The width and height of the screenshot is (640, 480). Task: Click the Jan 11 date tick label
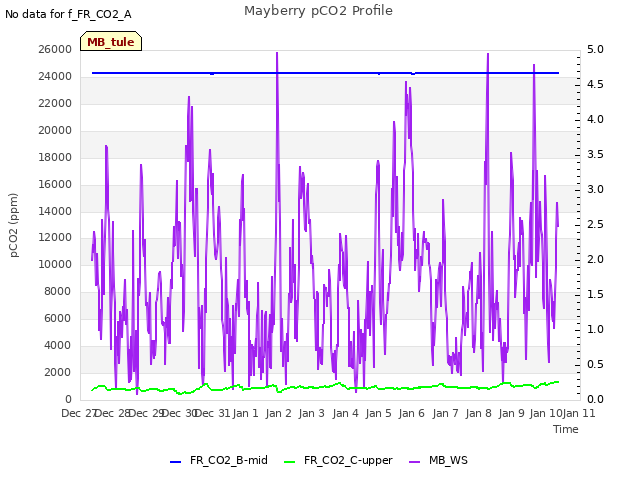click(x=579, y=413)
